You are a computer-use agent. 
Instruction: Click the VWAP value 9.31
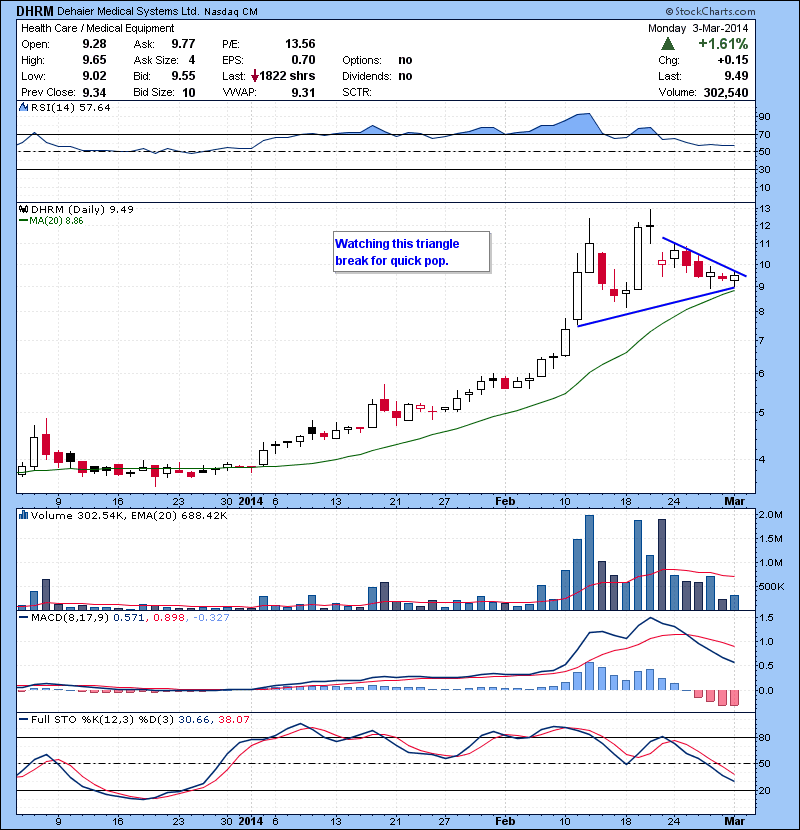(x=303, y=93)
